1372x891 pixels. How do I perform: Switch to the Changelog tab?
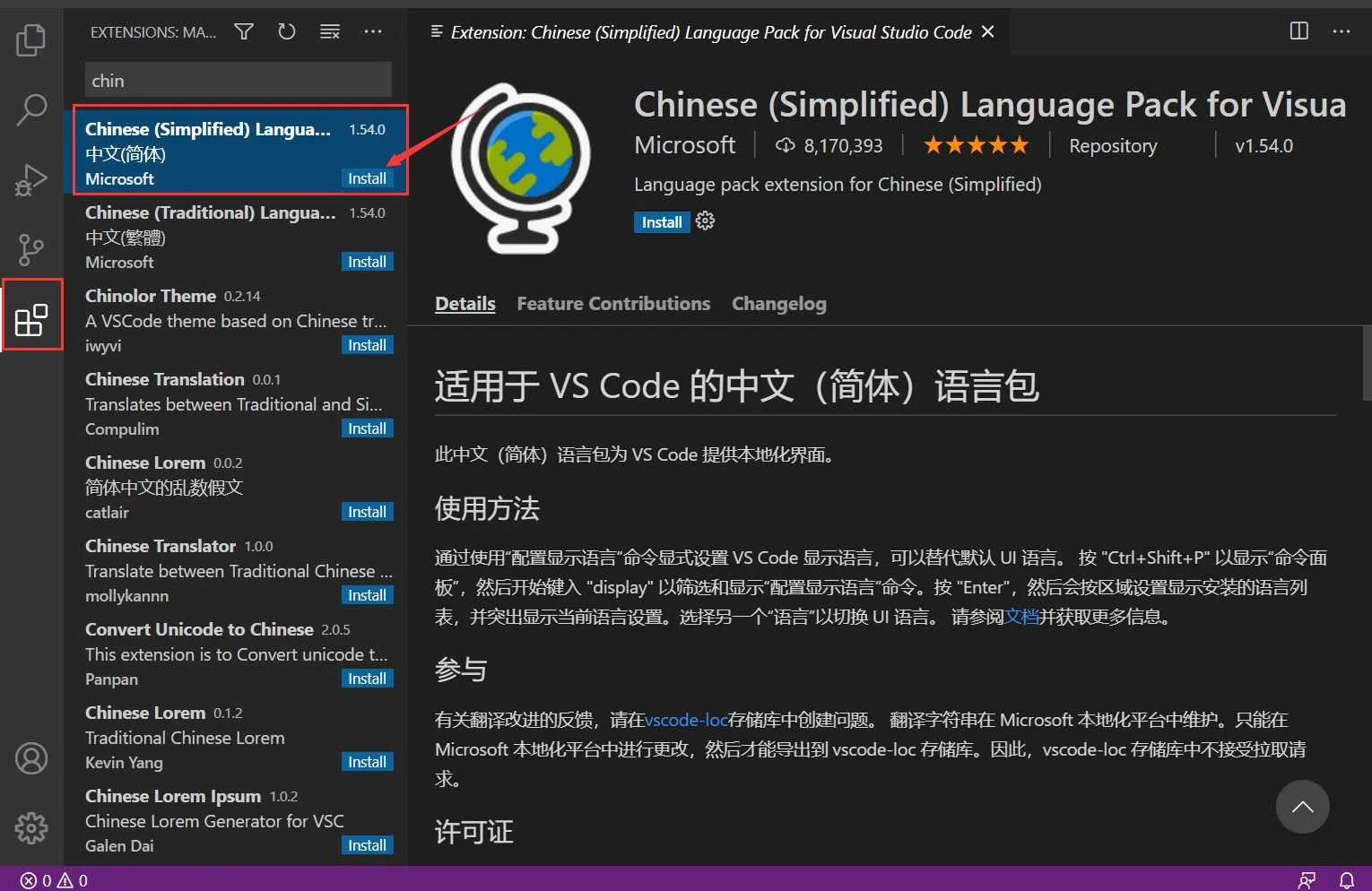[x=778, y=304]
